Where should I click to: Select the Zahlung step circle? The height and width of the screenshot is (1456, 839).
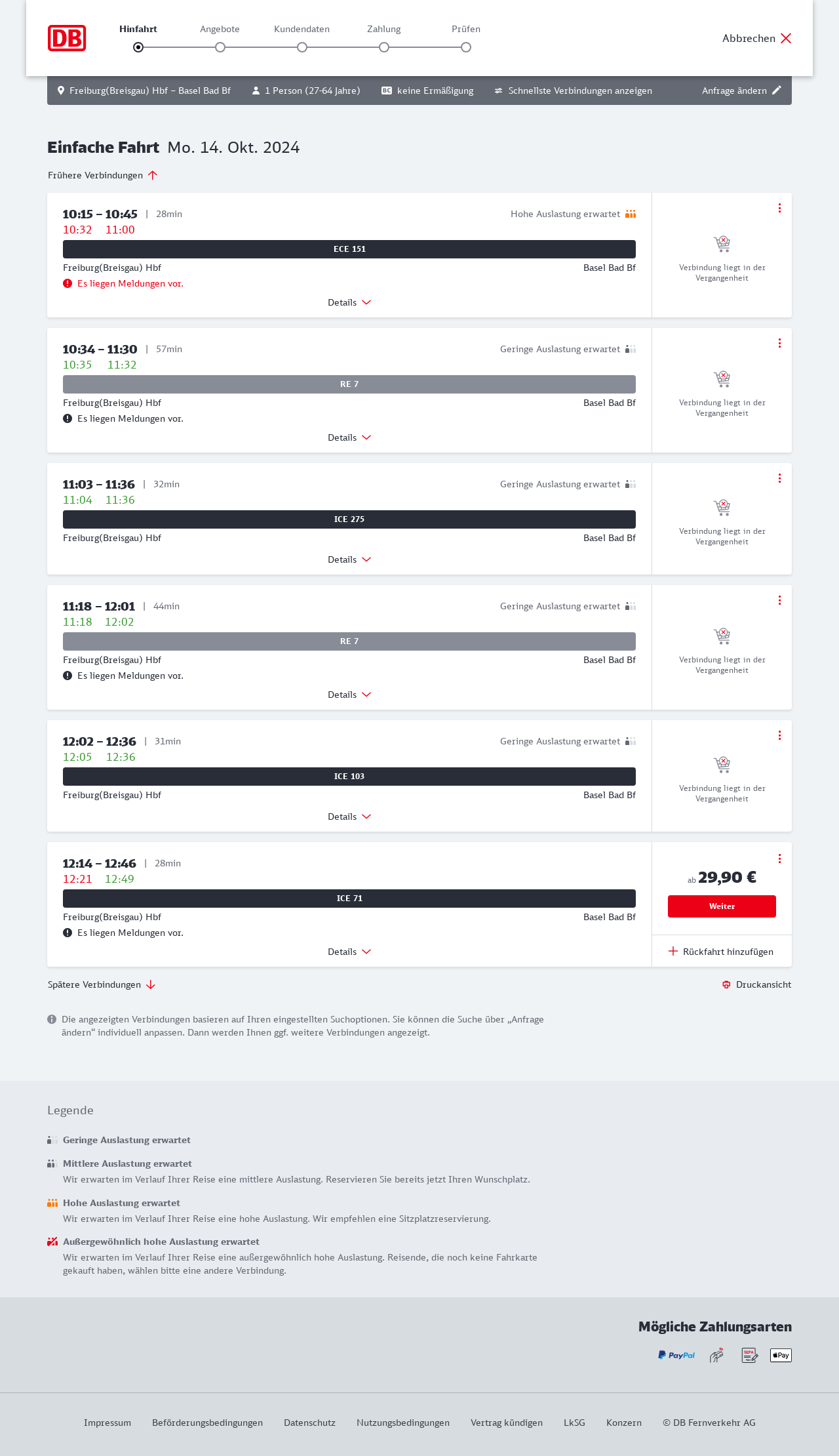point(384,47)
